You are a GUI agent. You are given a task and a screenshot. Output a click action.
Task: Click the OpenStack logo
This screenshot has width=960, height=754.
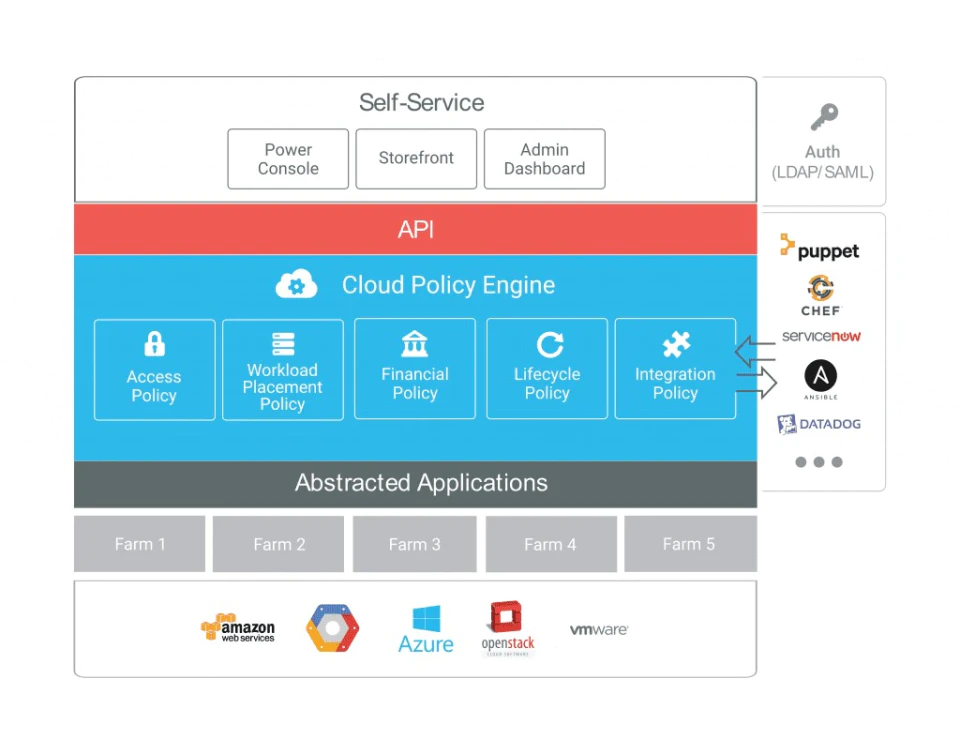pyautogui.click(x=508, y=629)
